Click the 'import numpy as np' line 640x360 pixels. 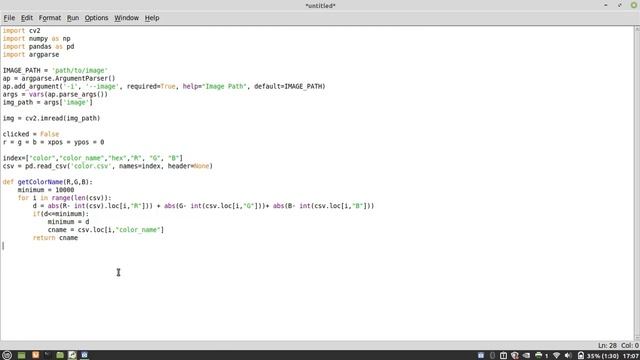click(x=36, y=38)
